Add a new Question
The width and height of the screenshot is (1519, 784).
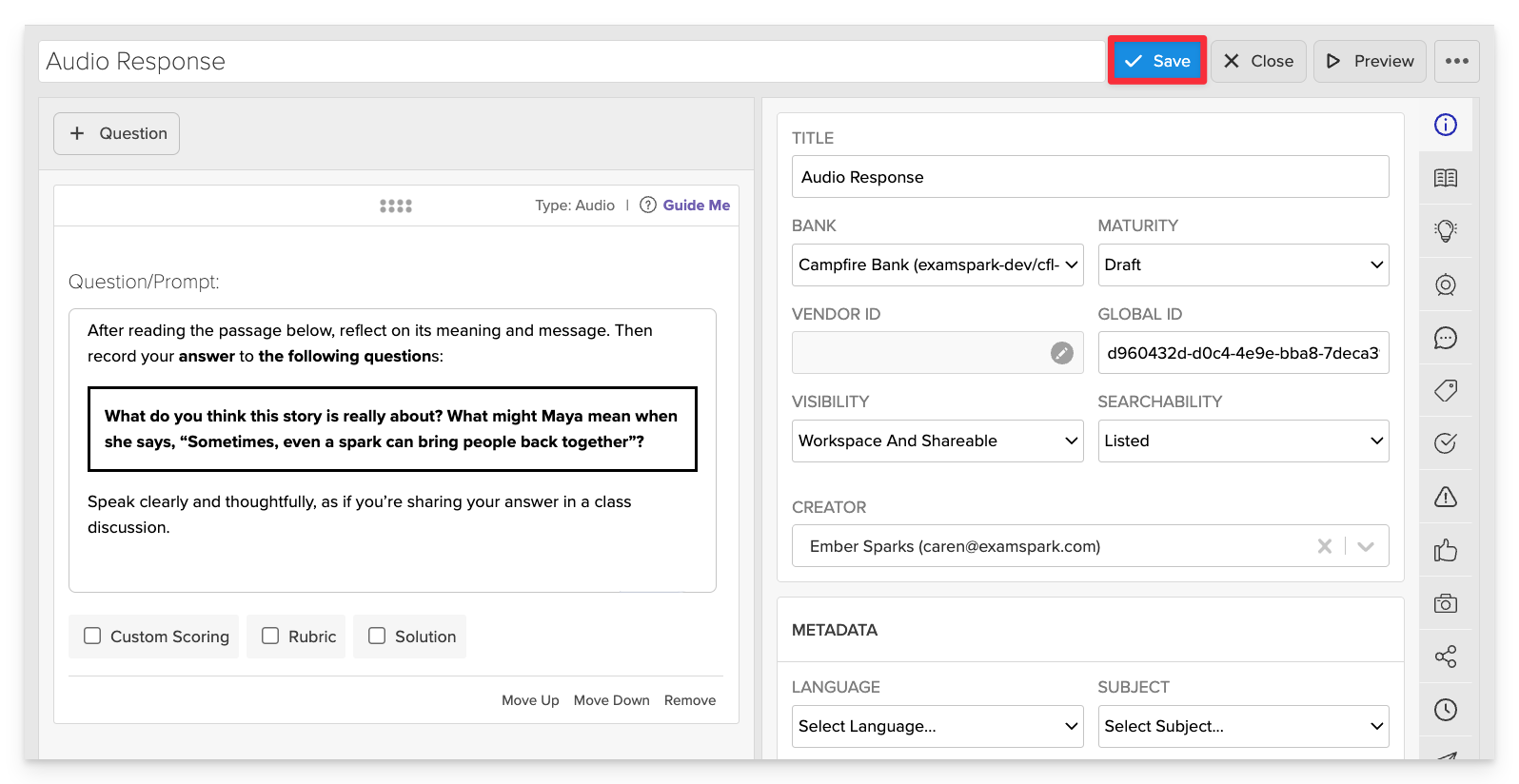(117, 134)
